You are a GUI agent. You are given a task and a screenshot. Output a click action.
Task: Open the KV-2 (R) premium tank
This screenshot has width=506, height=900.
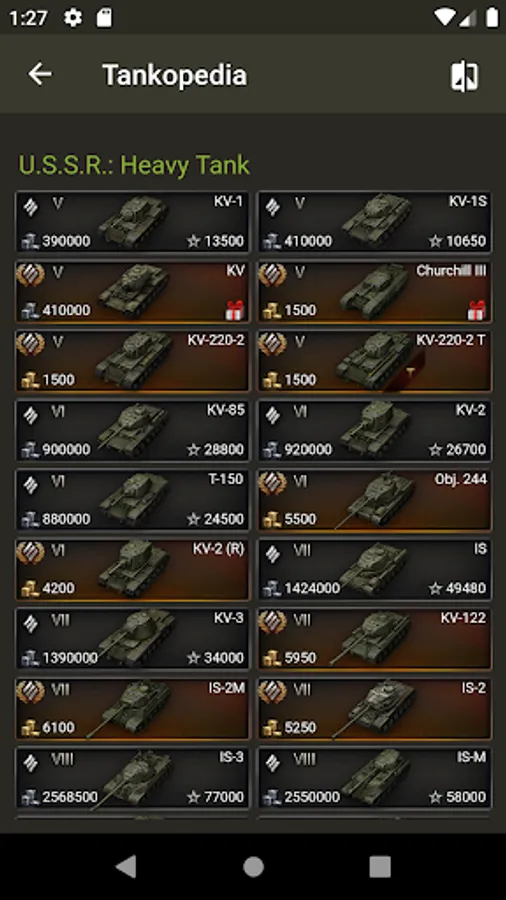click(133, 569)
